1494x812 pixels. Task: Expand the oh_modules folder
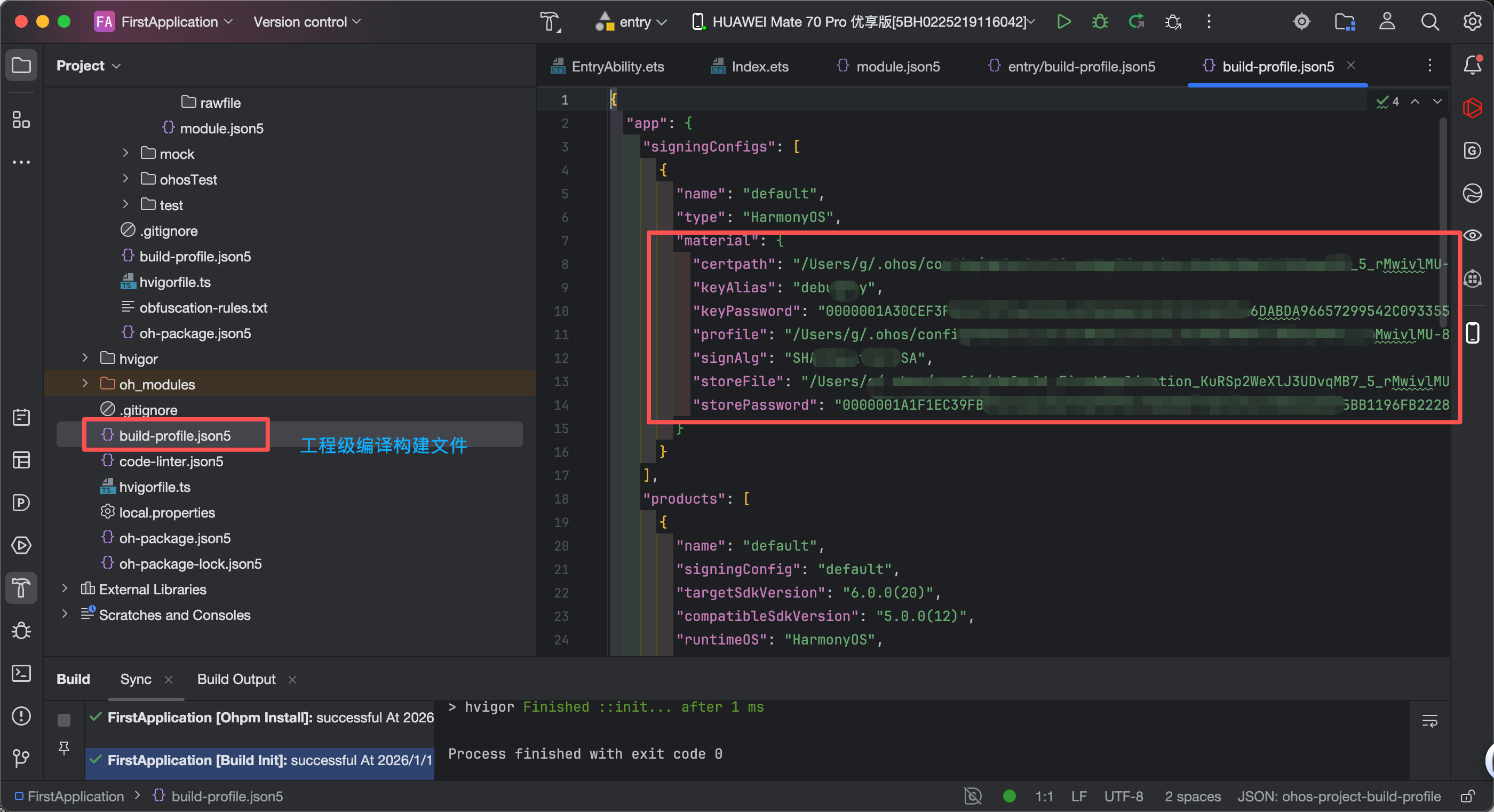pyautogui.click(x=85, y=384)
